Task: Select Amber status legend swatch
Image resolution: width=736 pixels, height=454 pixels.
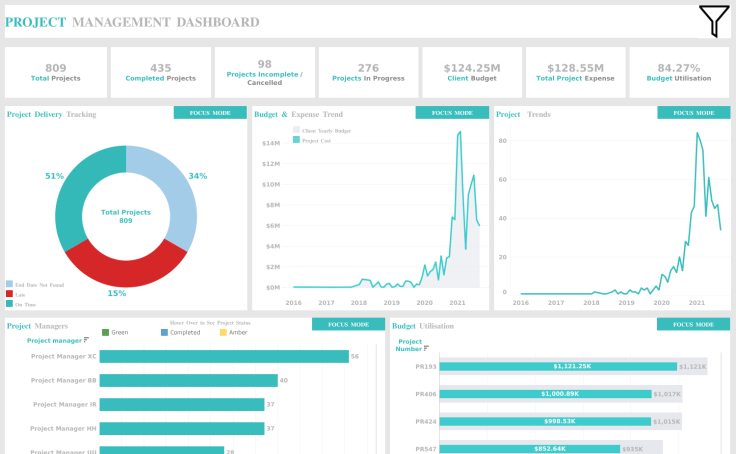Action: [223, 332]
